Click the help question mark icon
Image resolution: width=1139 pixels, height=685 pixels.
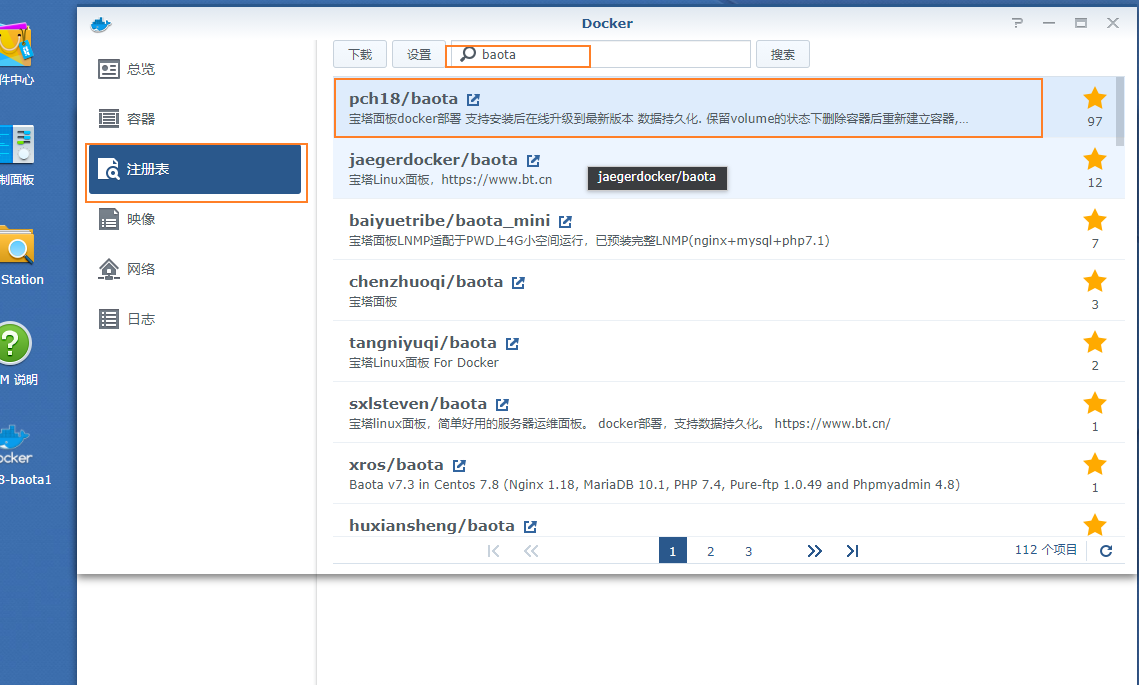pos(1017,23)
